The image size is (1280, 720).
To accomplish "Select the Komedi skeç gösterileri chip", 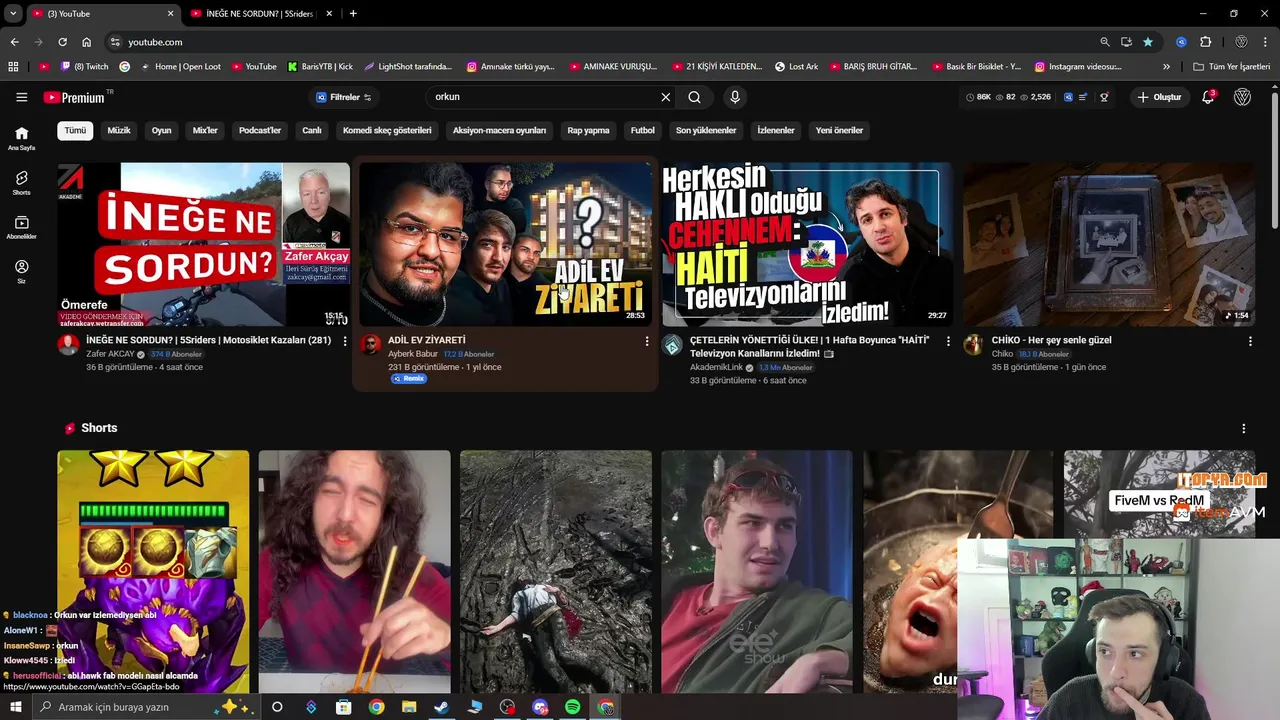I will (387, 130).
